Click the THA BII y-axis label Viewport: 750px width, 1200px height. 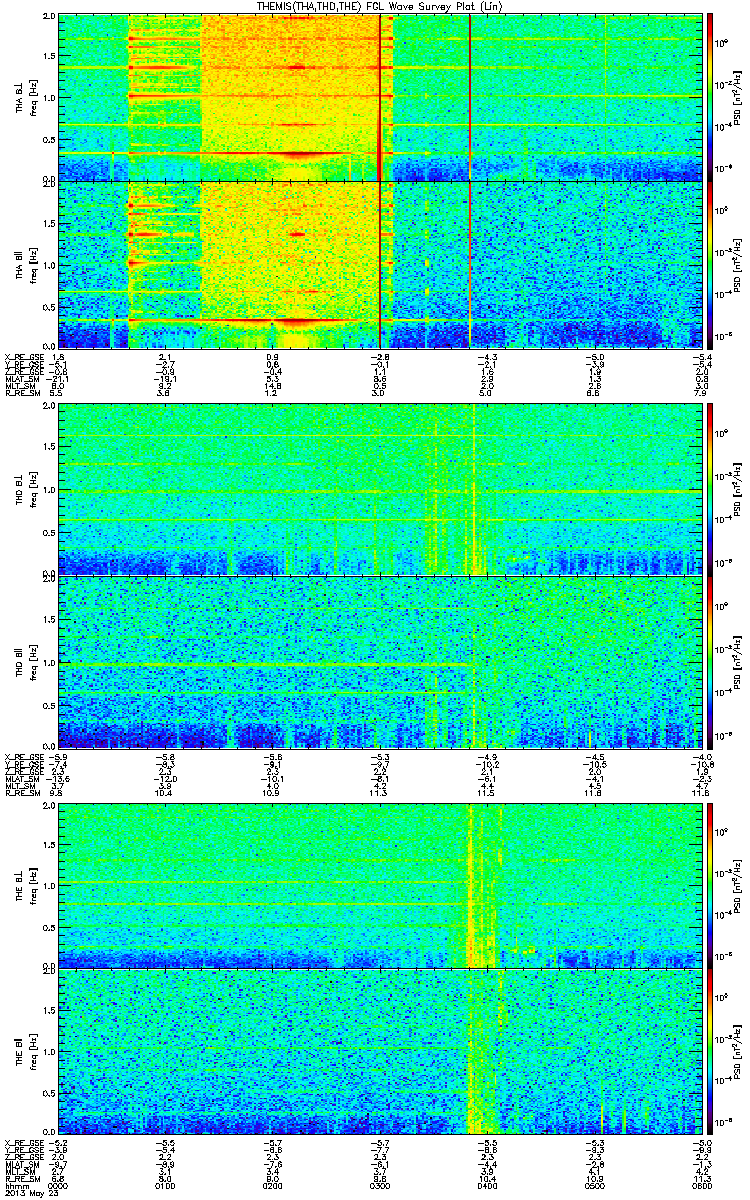pyautogui.click(x=19, y=263)
